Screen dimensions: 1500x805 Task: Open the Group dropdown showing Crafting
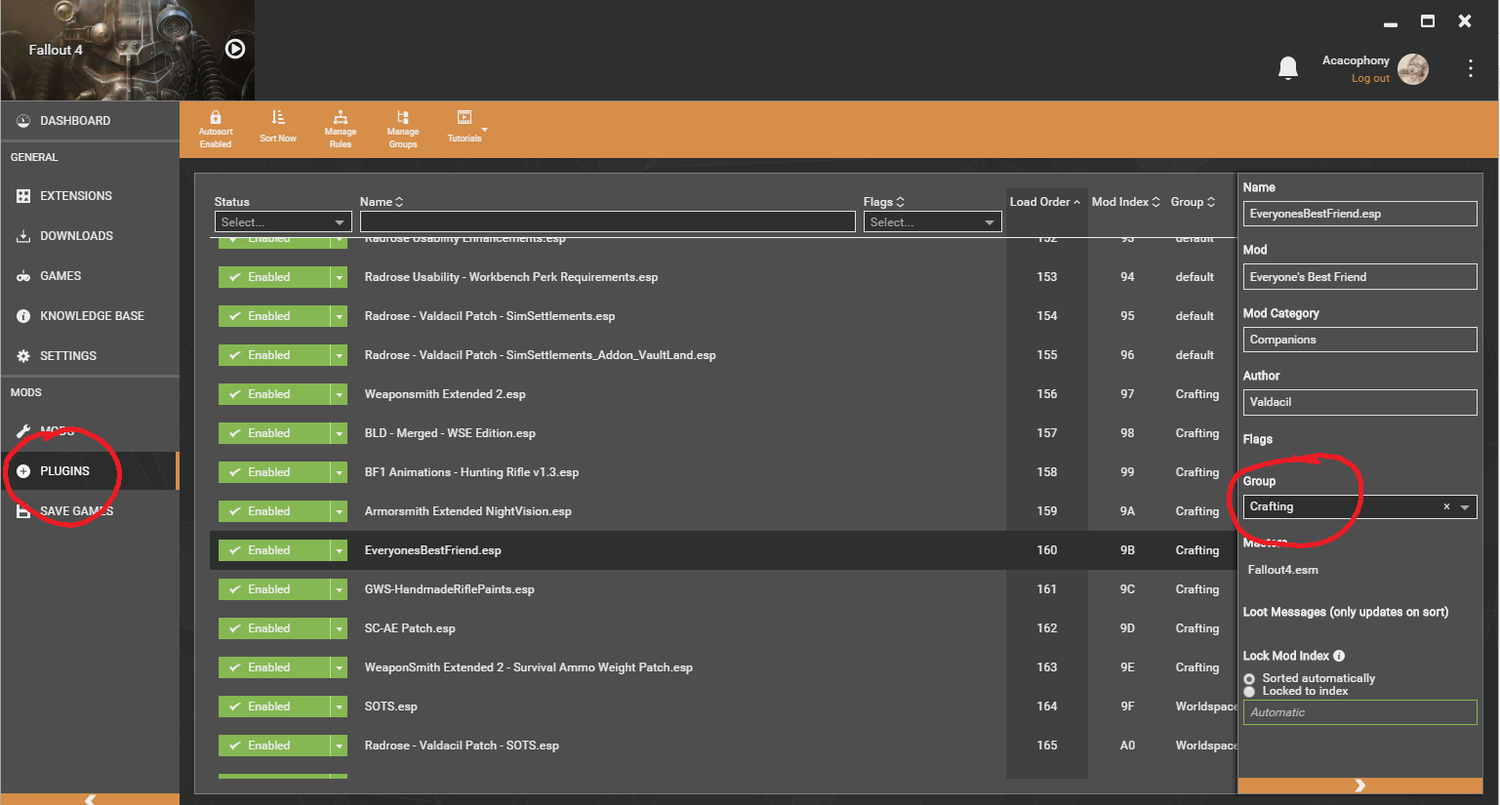coord(1466,507)
